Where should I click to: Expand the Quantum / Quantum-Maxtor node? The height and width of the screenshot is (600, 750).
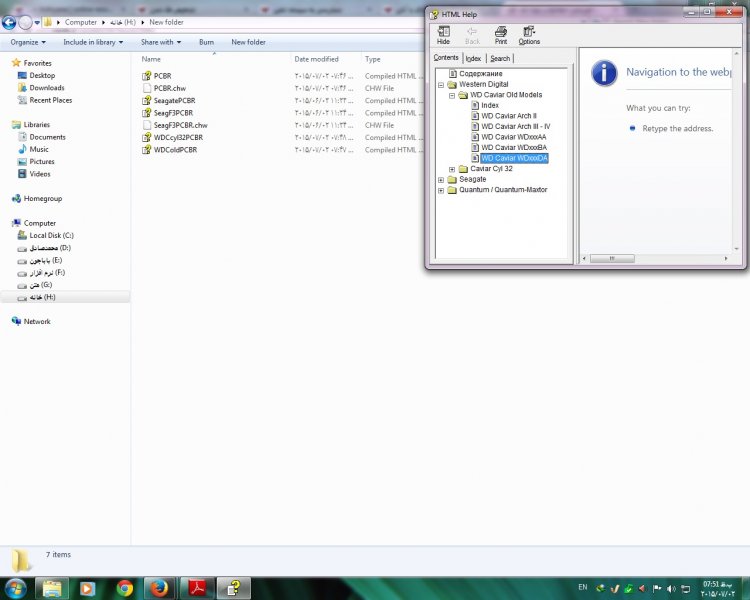(441, 190)
